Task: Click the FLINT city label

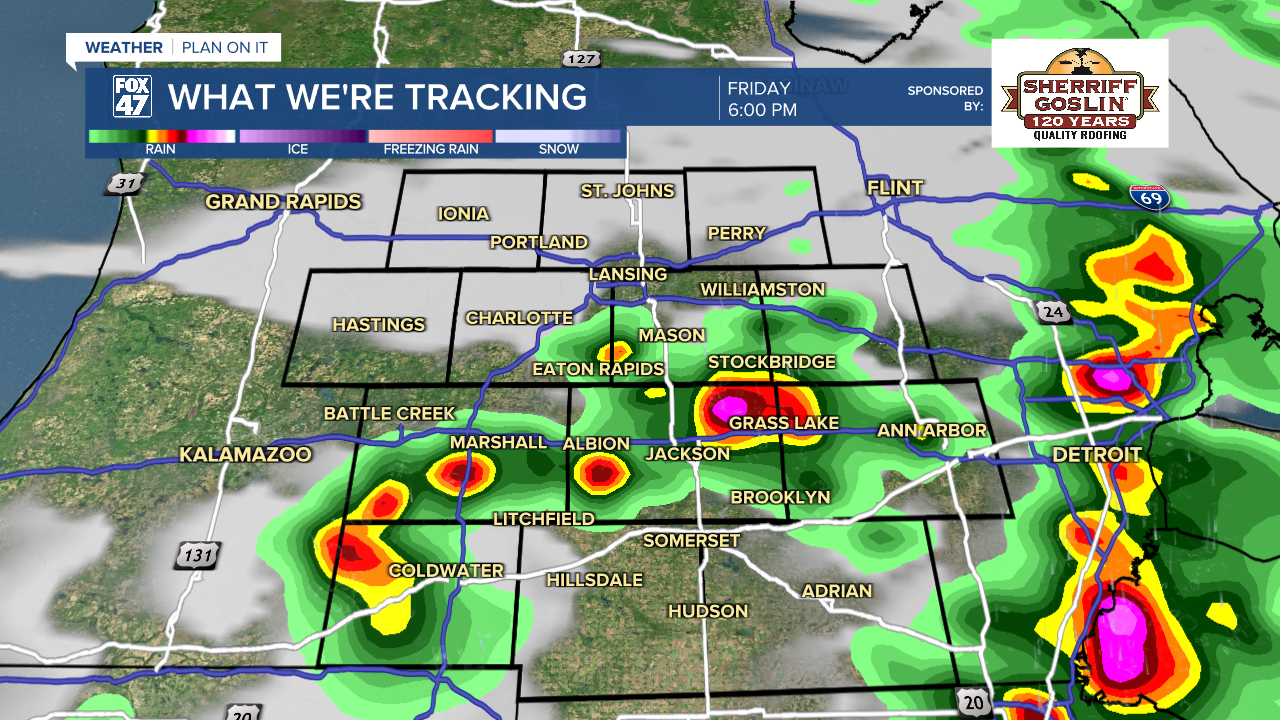Action: coord(895,188)
